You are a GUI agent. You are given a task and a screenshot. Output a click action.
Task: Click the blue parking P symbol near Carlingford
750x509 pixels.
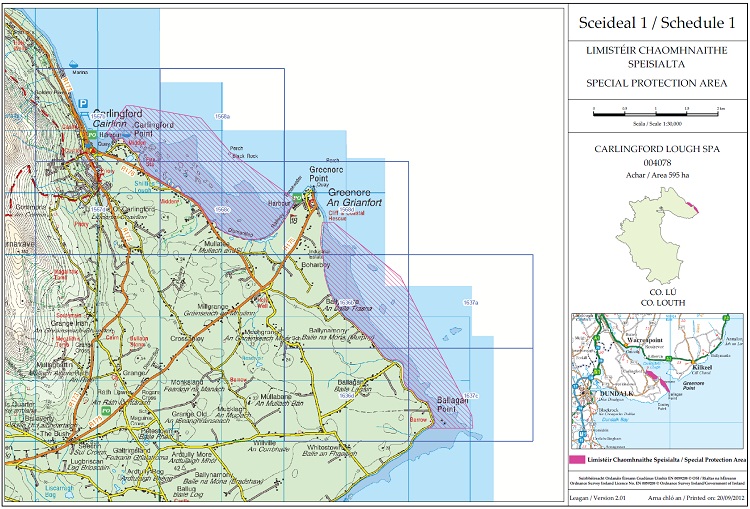tap(83, 103)
